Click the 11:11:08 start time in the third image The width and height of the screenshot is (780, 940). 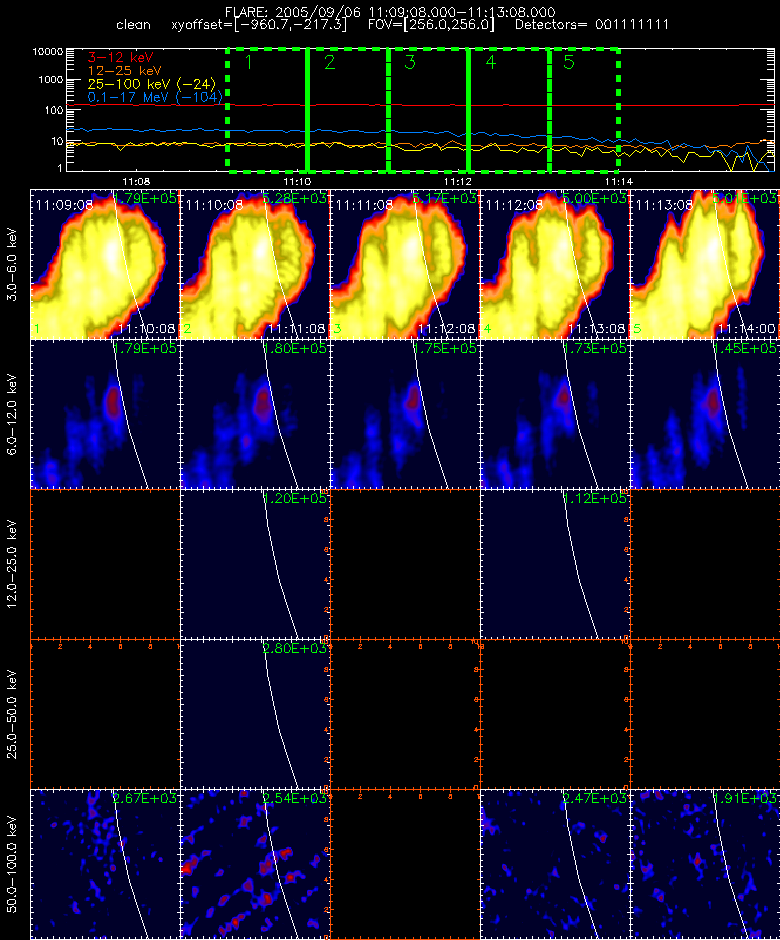(x=365, y=205)
